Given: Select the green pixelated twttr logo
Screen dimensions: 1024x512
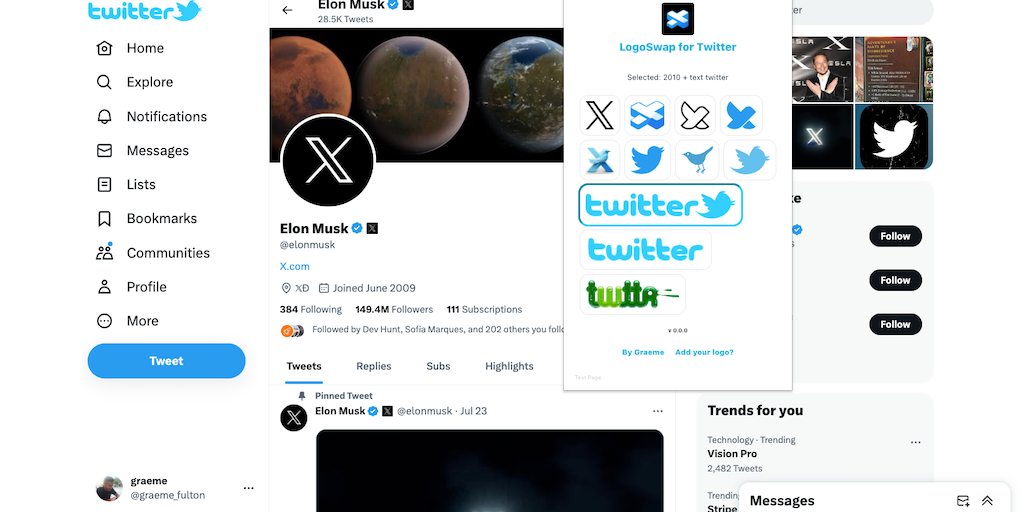Looking at the screenshot, I should [x=632, y=294].
